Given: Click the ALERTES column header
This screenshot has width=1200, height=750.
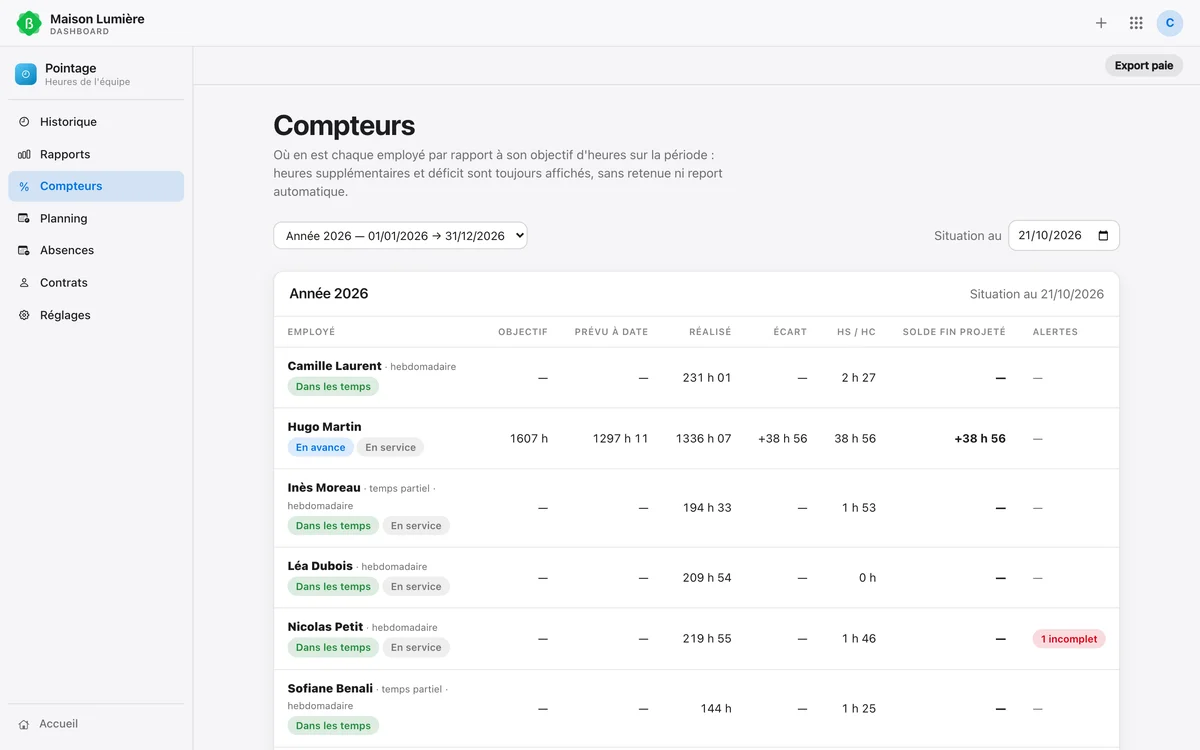Looking at the screenshot, I should pos(1055,332).
